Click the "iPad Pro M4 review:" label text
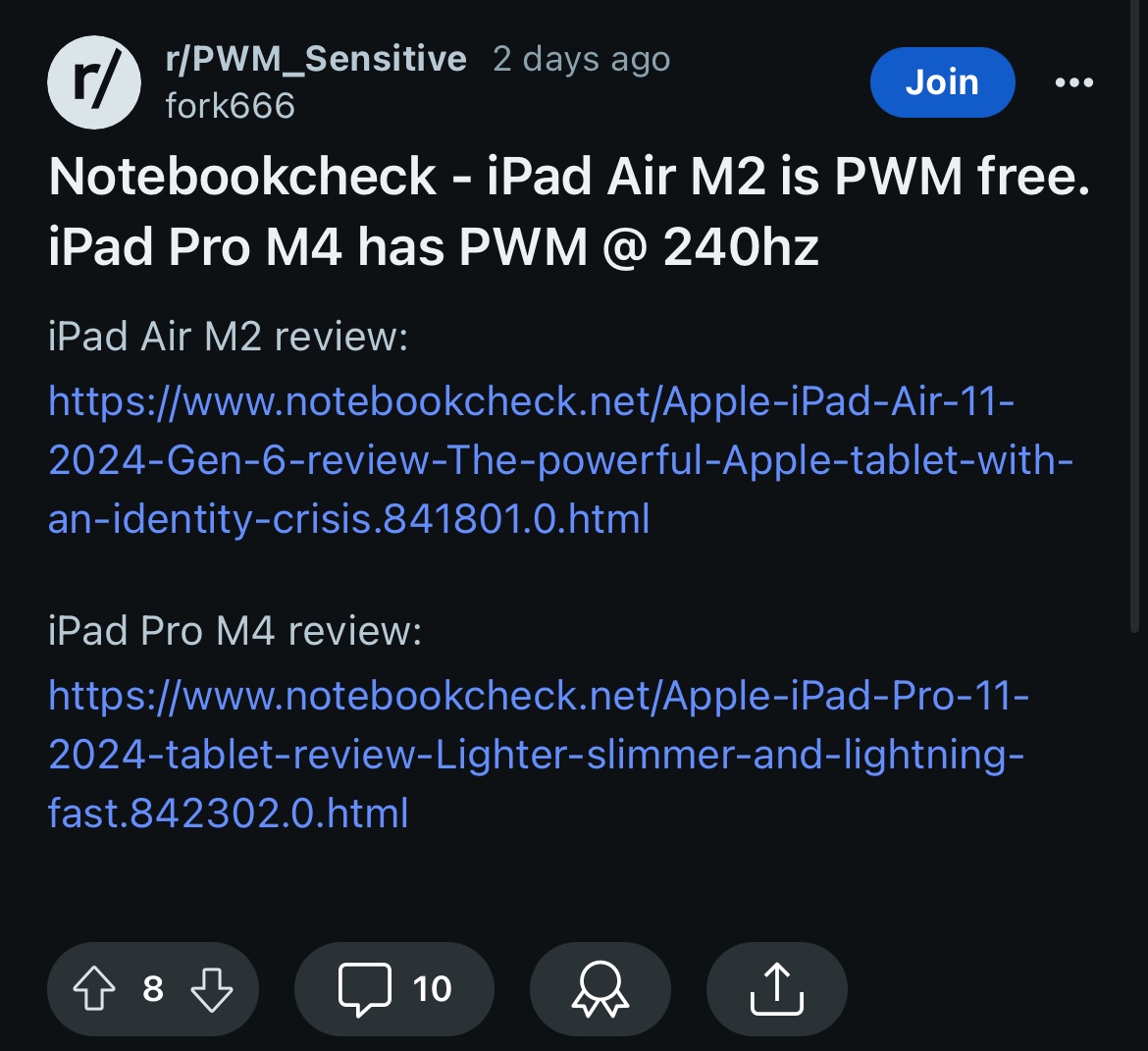This screenshot has height=1051, width=1148. pos(235,632)
